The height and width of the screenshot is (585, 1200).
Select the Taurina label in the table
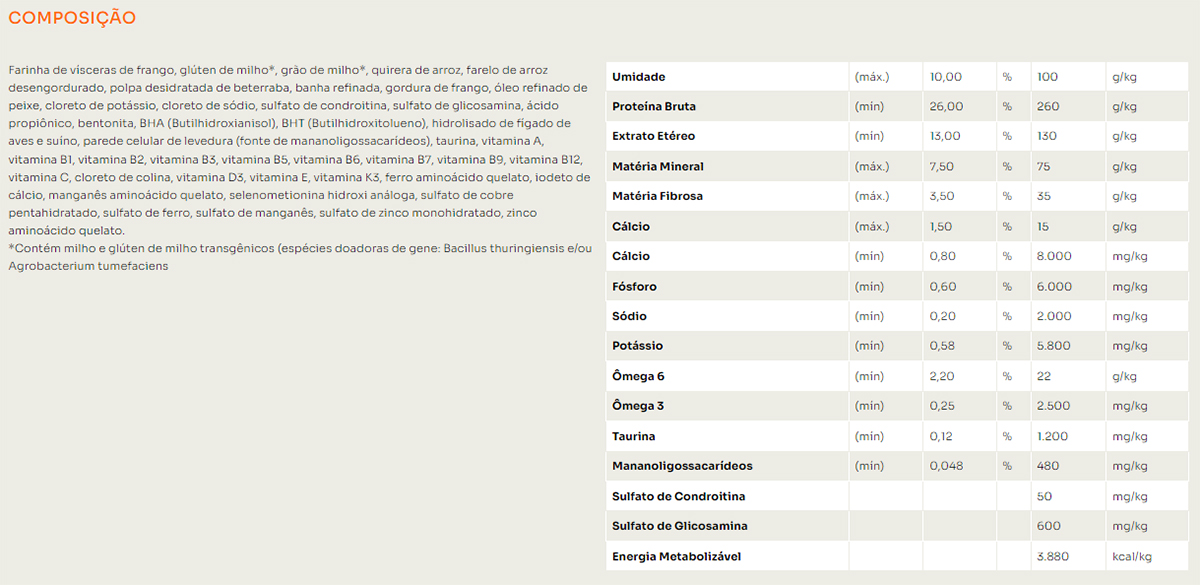(633, 437)
